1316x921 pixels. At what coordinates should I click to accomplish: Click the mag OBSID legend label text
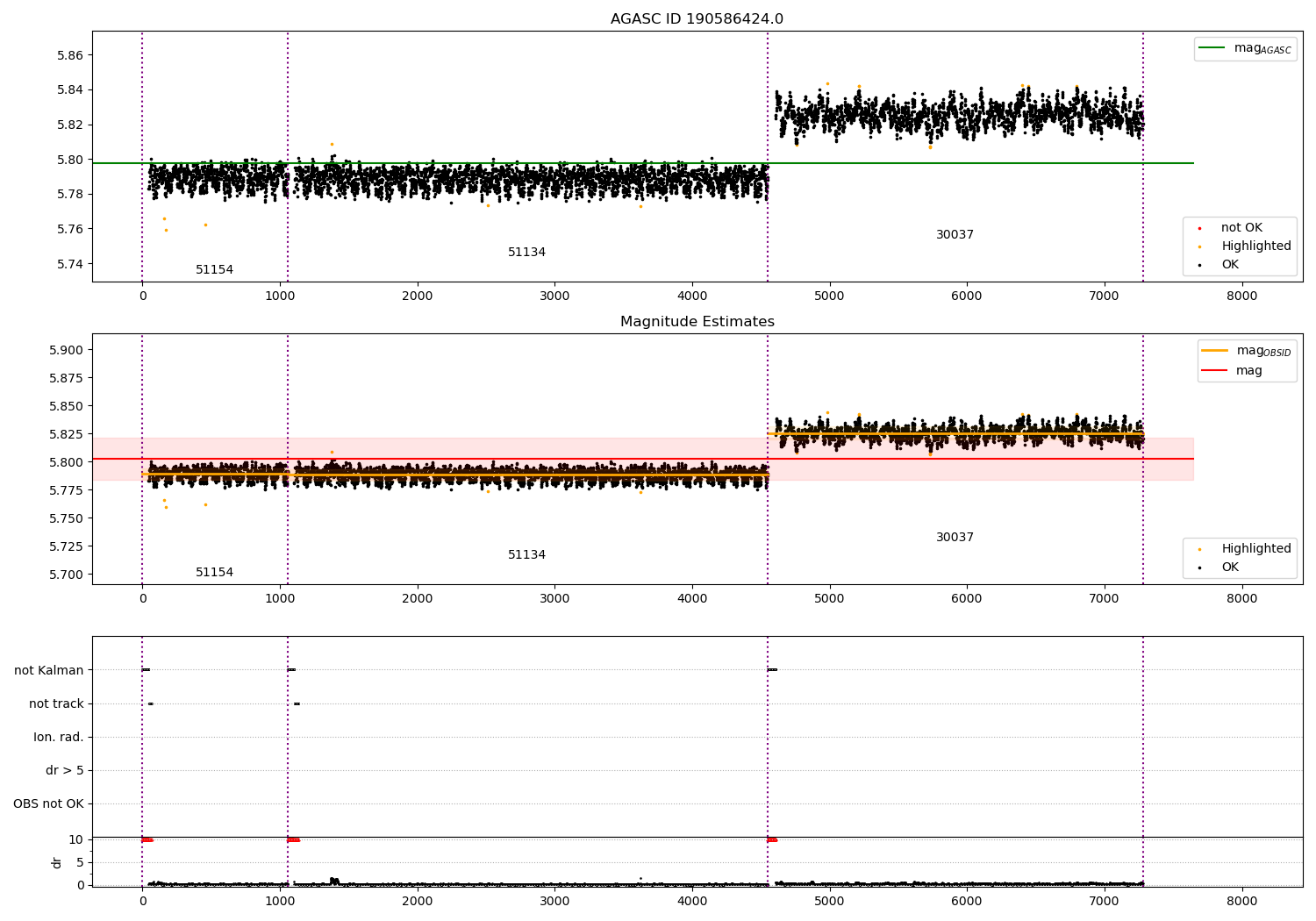(1263, 352)
